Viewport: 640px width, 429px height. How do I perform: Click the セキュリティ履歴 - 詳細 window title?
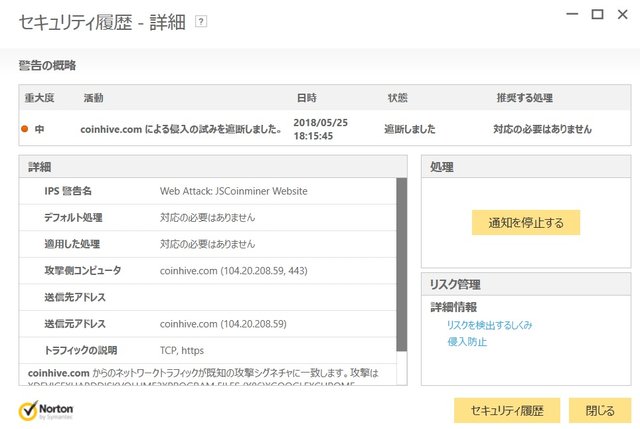click(102, 22)
